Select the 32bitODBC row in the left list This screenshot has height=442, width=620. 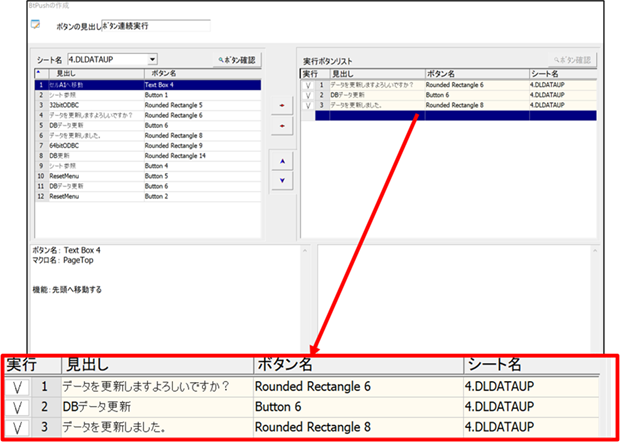[x=148, y=106]
